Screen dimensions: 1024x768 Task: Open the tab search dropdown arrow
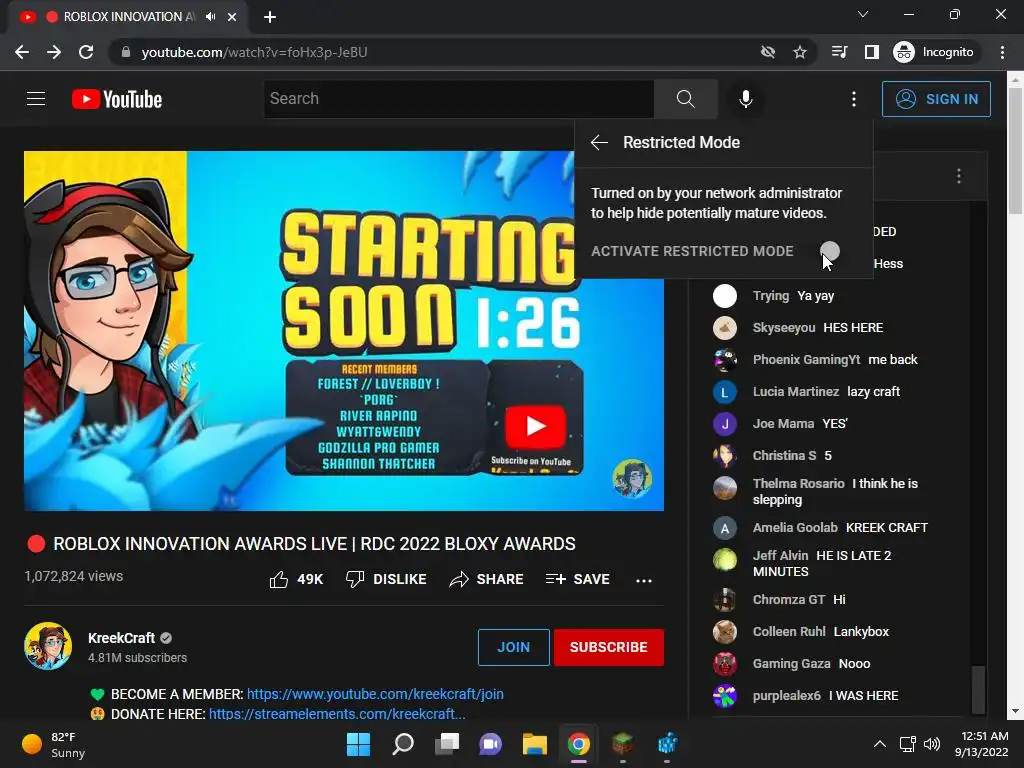point(863,14)
